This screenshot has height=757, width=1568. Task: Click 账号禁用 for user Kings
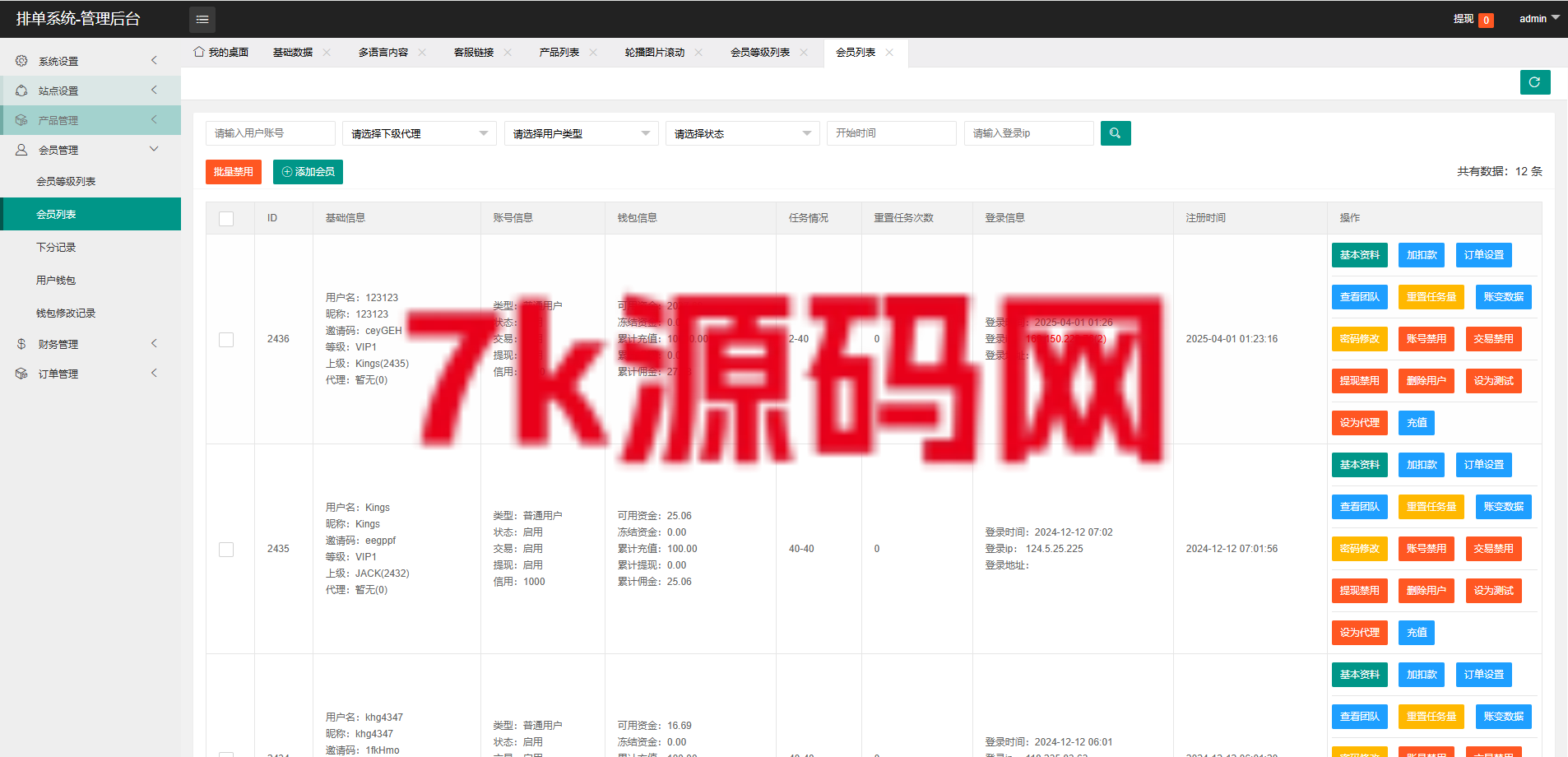tap(1427, 549)
